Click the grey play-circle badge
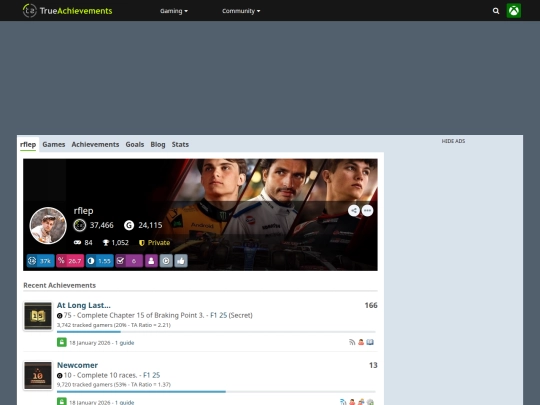 coord(166,261)
